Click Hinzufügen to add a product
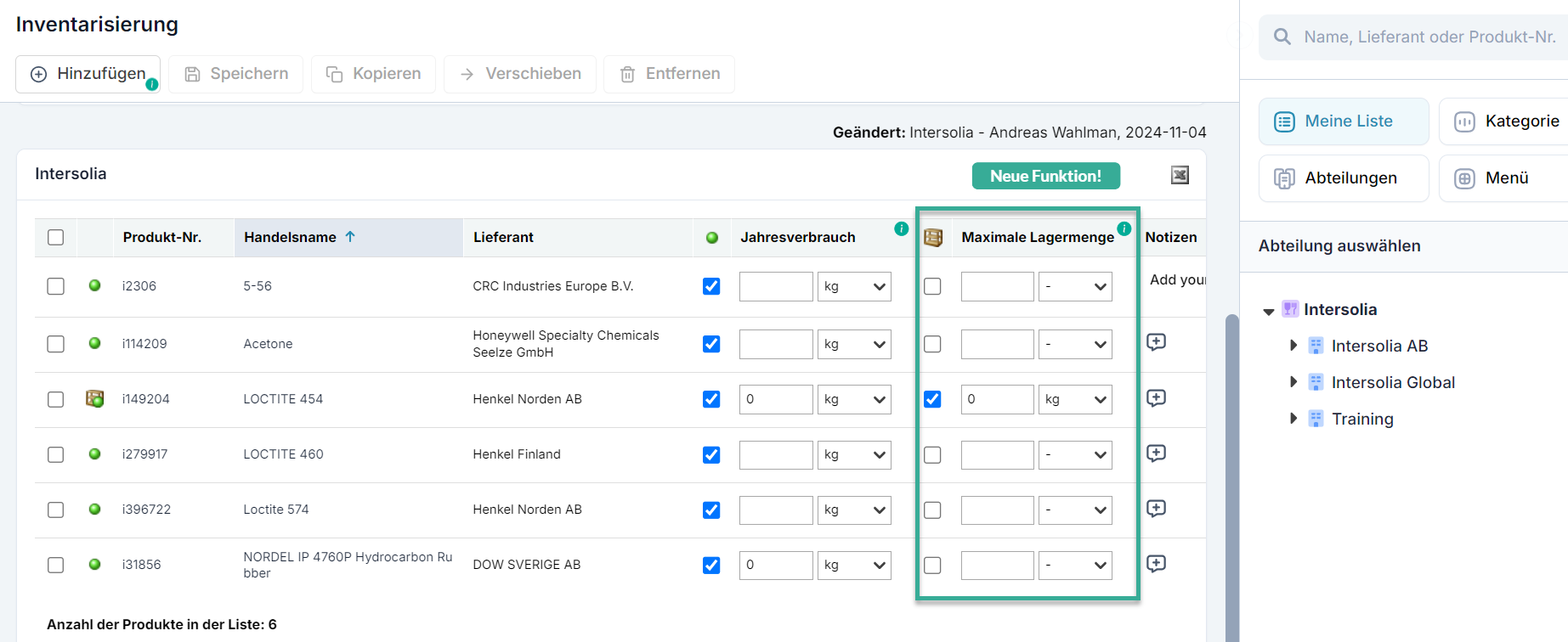Screen dimensions: 1568x642 (x=88, y=74)
